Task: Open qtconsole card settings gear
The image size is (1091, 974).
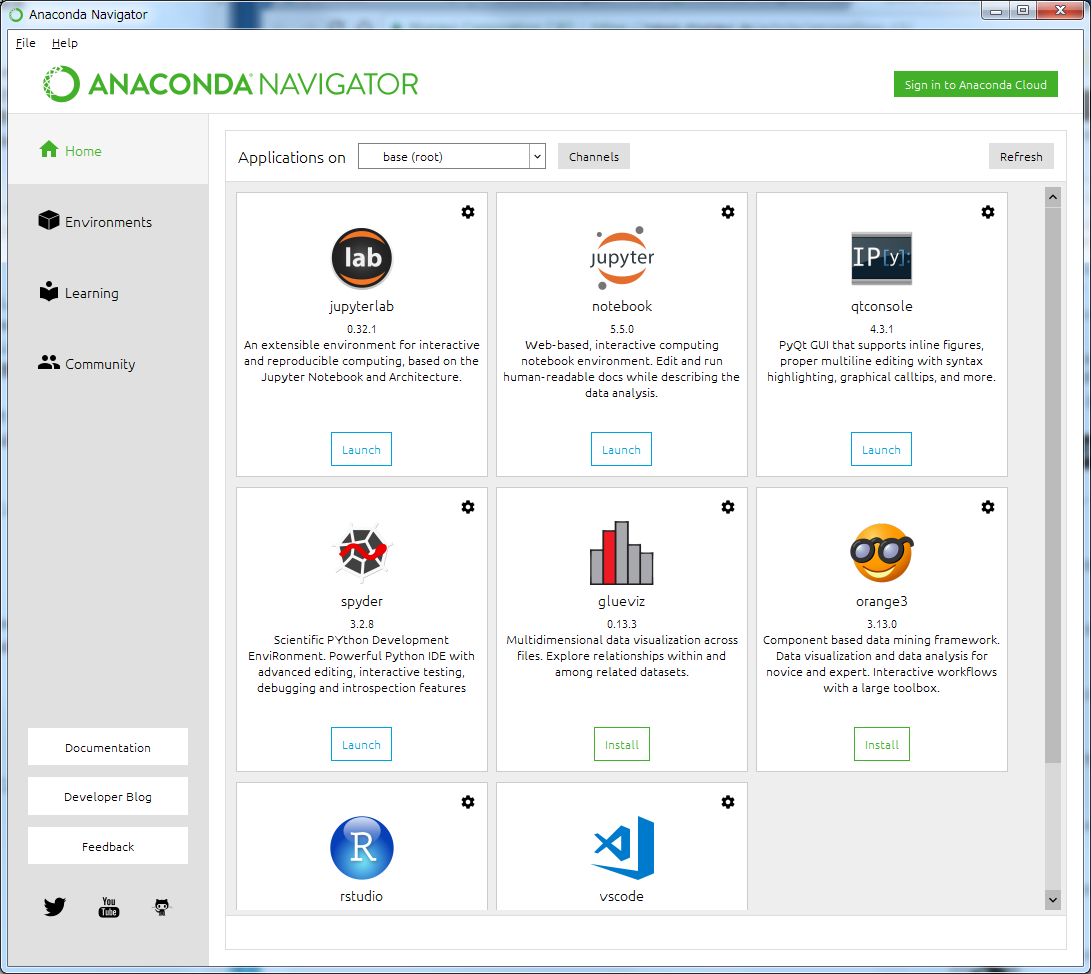Action: coord(987,212)
